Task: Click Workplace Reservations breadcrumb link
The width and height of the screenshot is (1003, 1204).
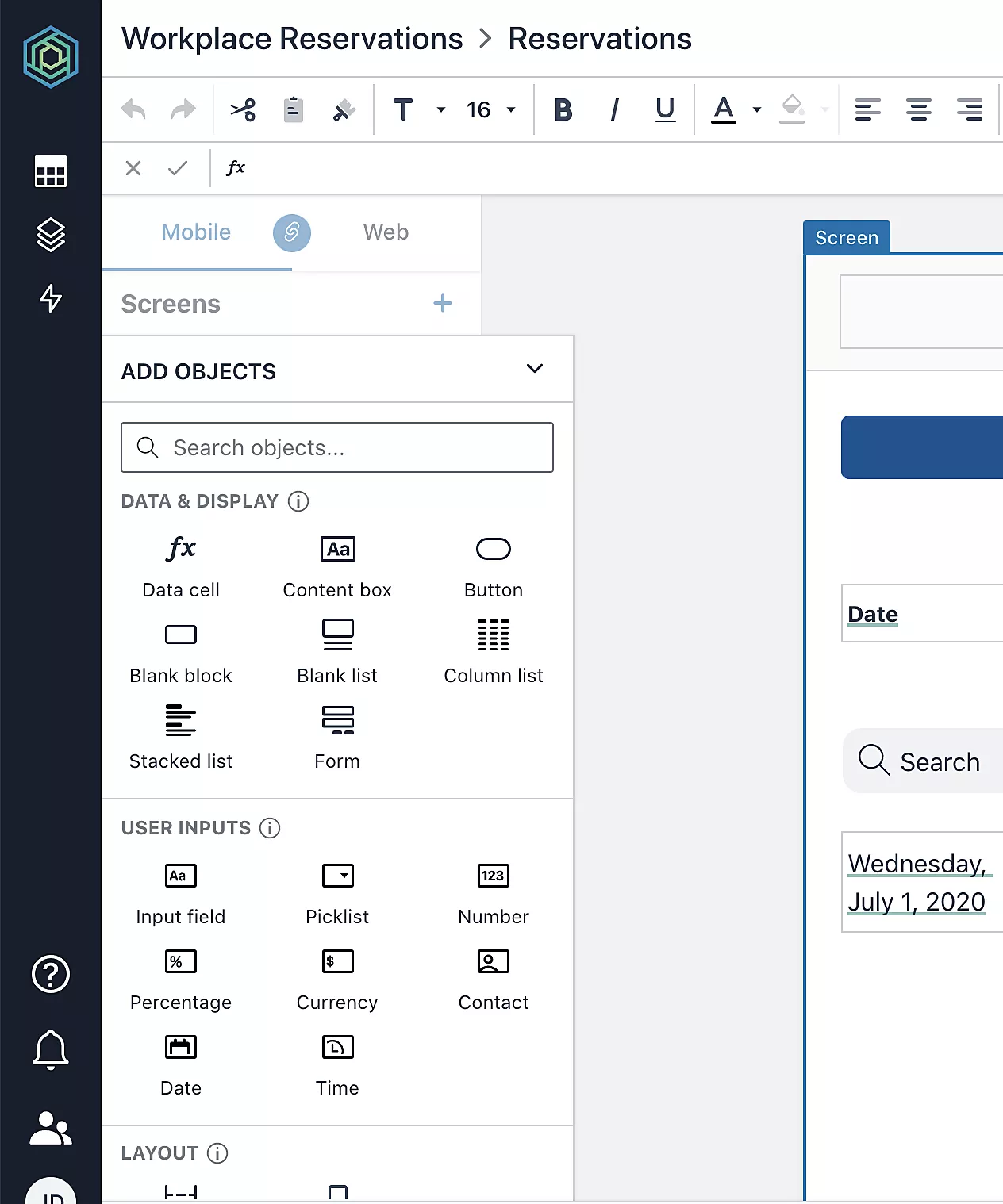Action: [292, 39]
